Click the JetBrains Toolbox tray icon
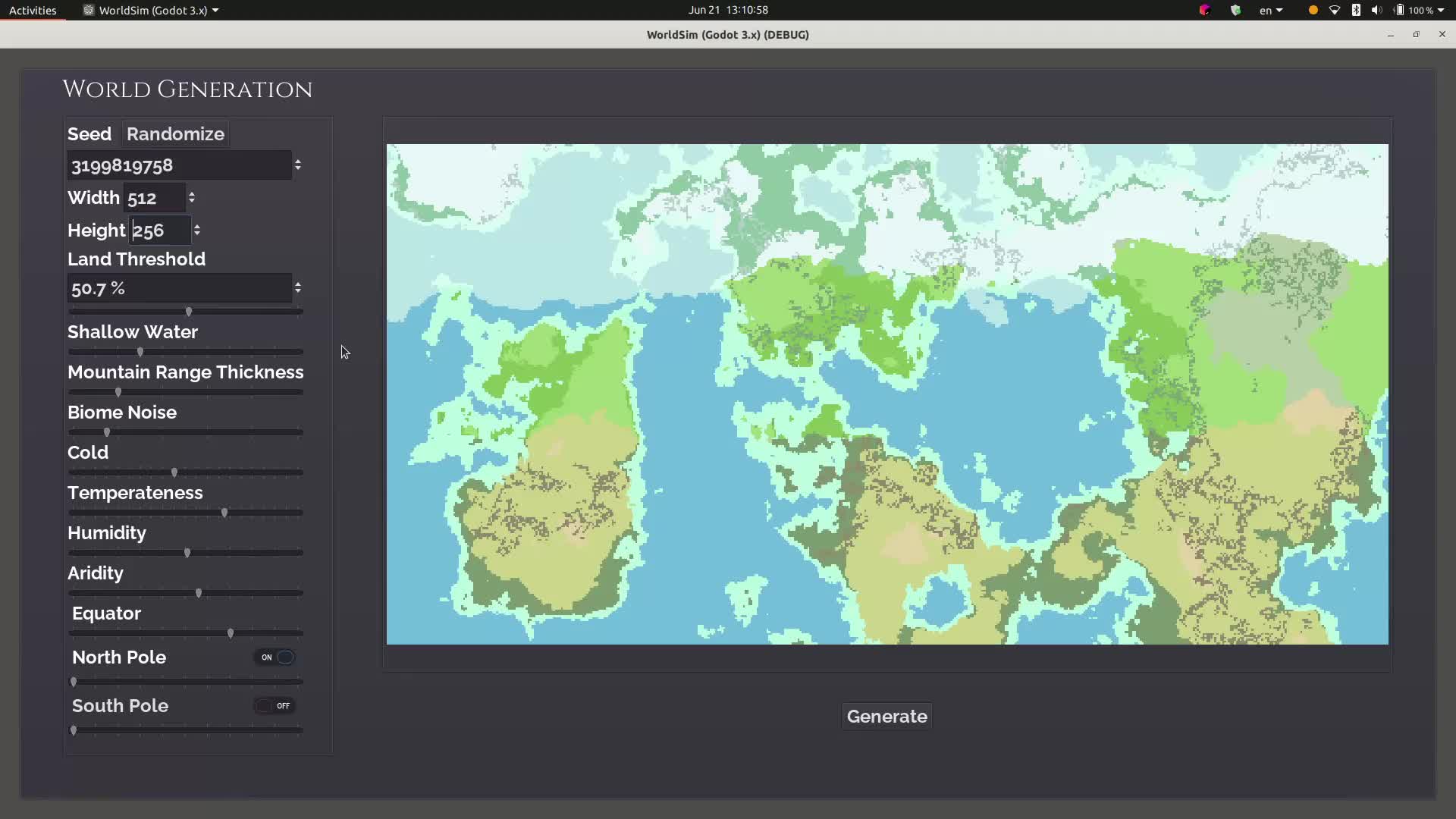Image resolution: width=1456 pixels, height=819 pixels. click(x=1204, y=10)
